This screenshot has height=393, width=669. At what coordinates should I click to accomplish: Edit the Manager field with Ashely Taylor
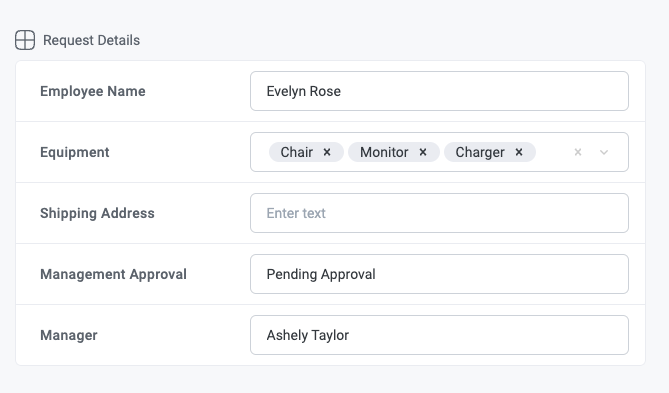tap(439, 335)
